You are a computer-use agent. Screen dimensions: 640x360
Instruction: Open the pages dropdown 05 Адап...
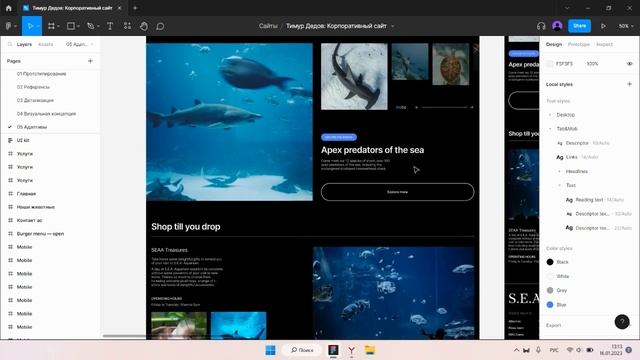(x=80, y=44)
